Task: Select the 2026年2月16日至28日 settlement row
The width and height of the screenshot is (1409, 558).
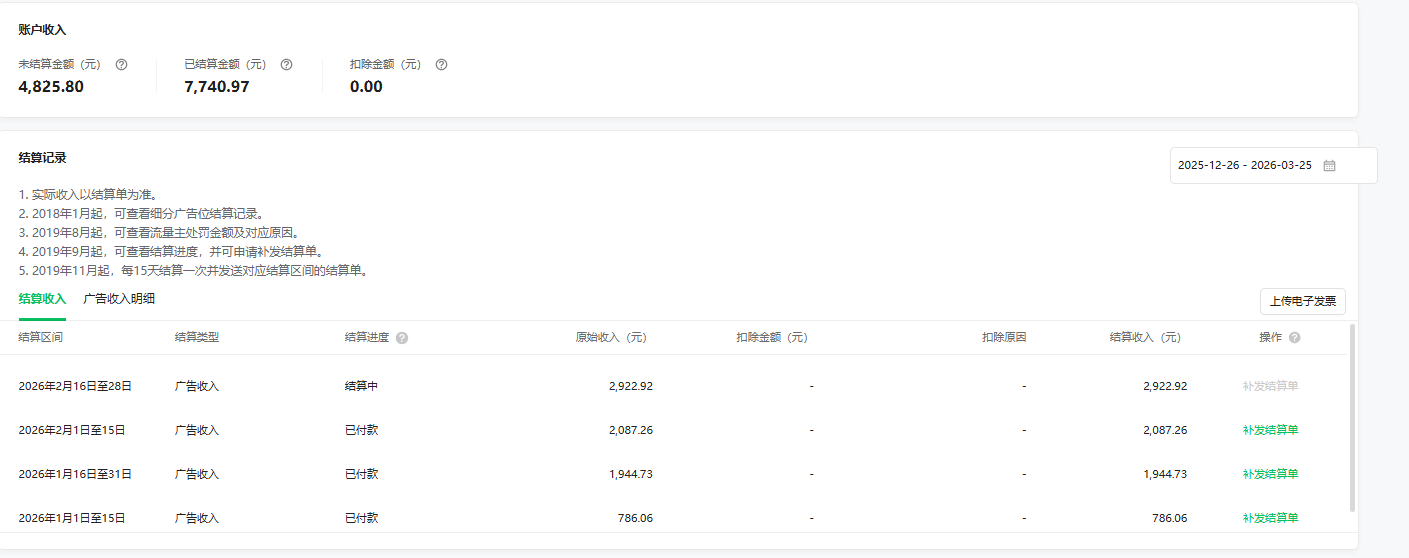Action: coord(75,386)
